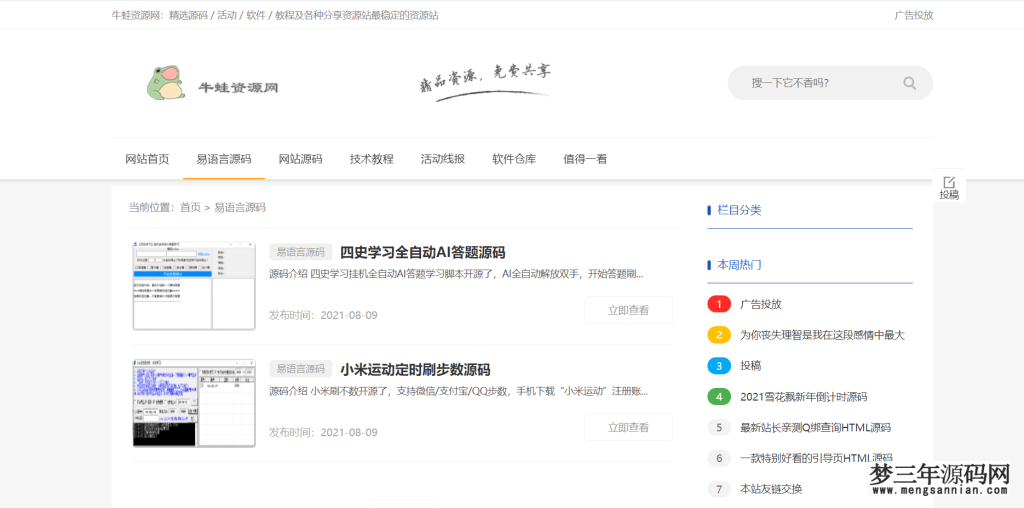Click 投稿 in the hot list
The width and height of the screenshot is (1024, 508).
click(x=750, y=366)
